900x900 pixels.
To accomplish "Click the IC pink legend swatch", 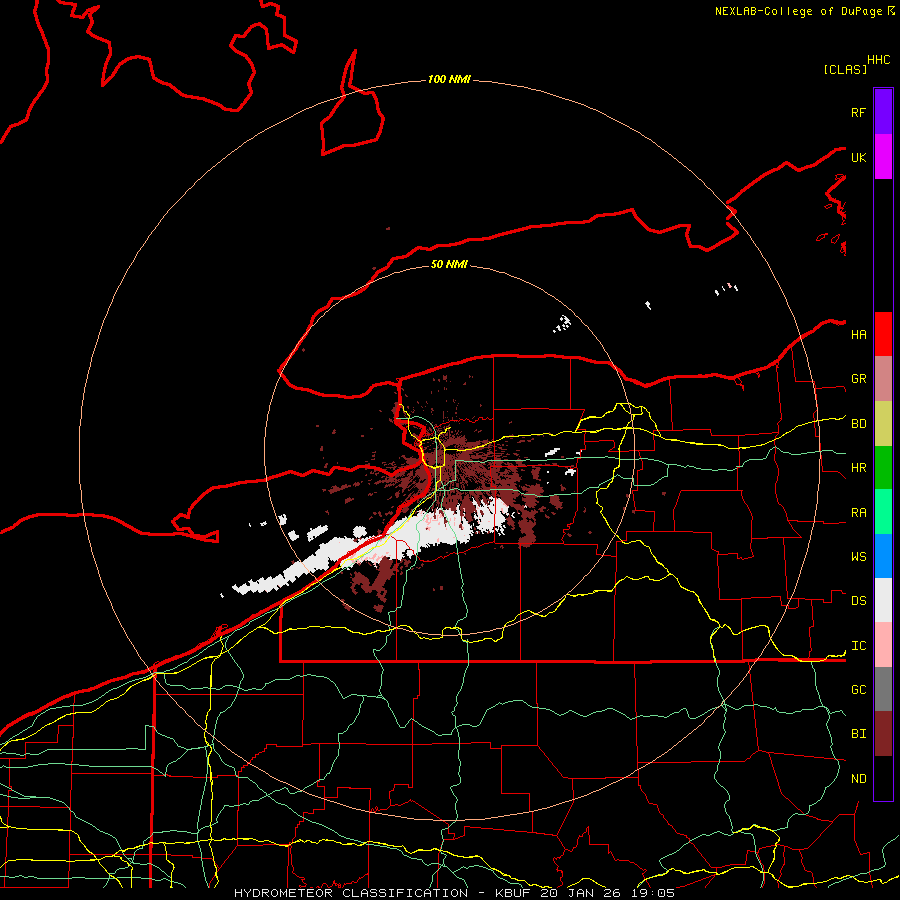I will point(883,645).
